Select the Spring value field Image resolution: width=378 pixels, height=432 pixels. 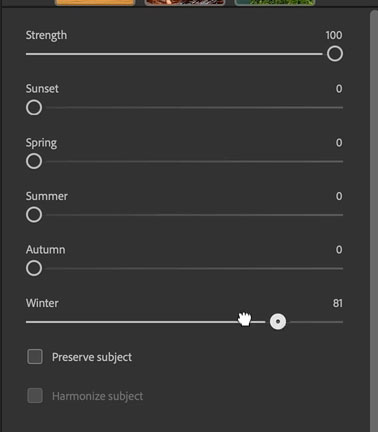coord(339,143)
